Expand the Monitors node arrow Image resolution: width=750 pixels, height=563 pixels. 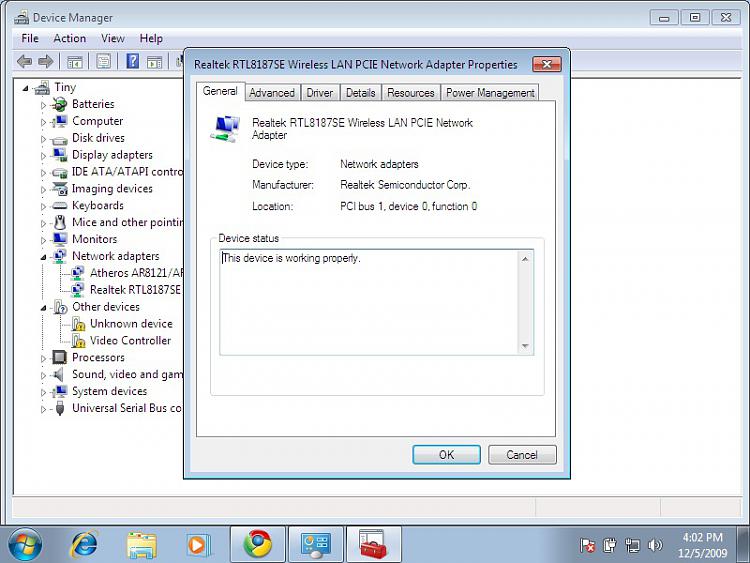pyautogui.click(x=44, y=240)
